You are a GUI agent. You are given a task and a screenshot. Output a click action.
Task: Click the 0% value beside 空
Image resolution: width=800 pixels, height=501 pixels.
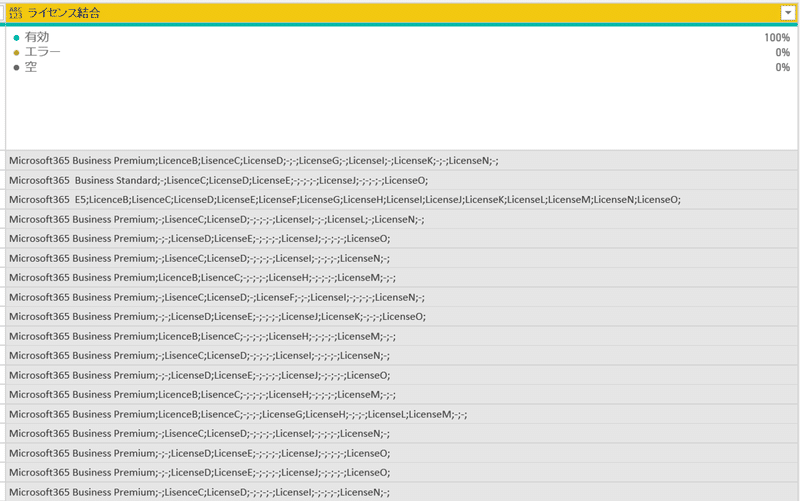point(783,67)
